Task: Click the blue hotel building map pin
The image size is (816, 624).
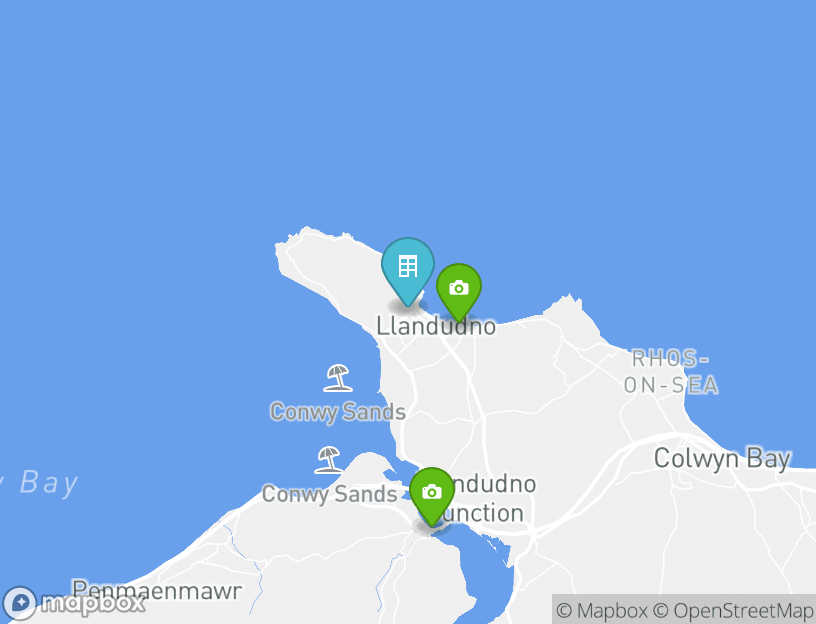Action: coord(407,272)
